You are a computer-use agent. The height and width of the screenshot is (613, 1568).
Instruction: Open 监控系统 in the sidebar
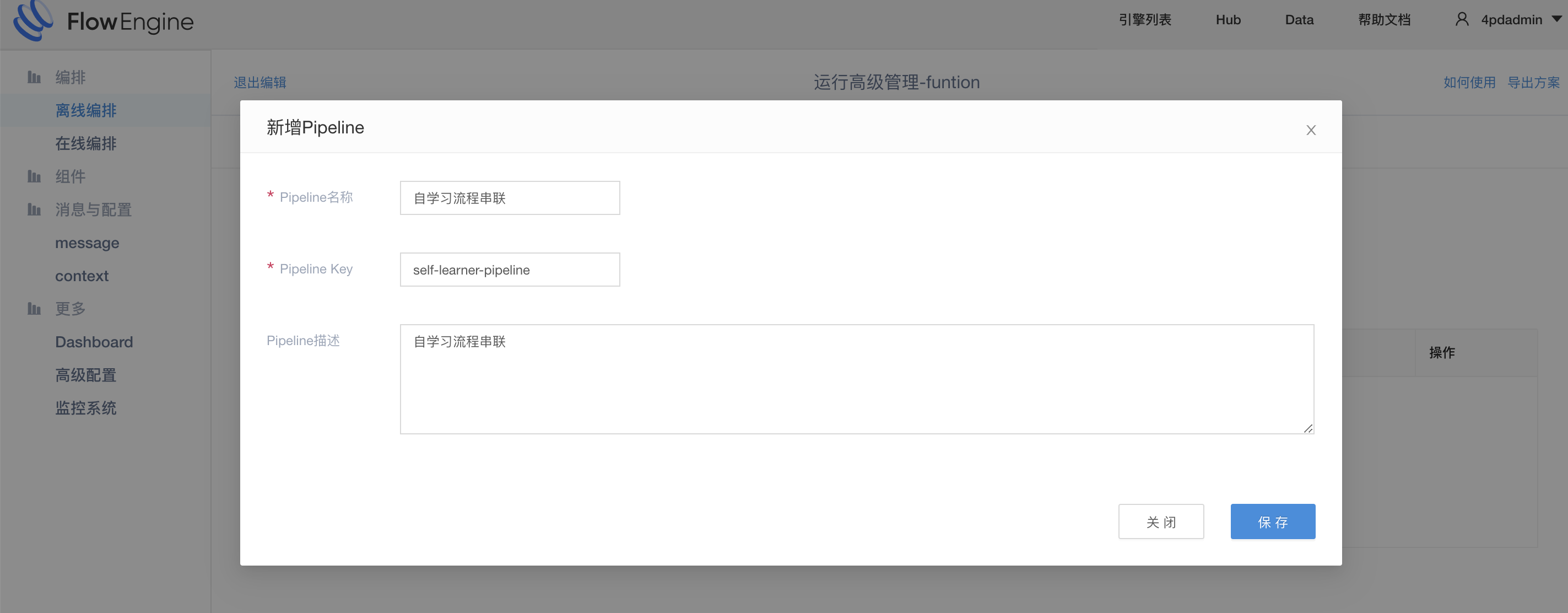pyautogui.click(x=86, y=408)
